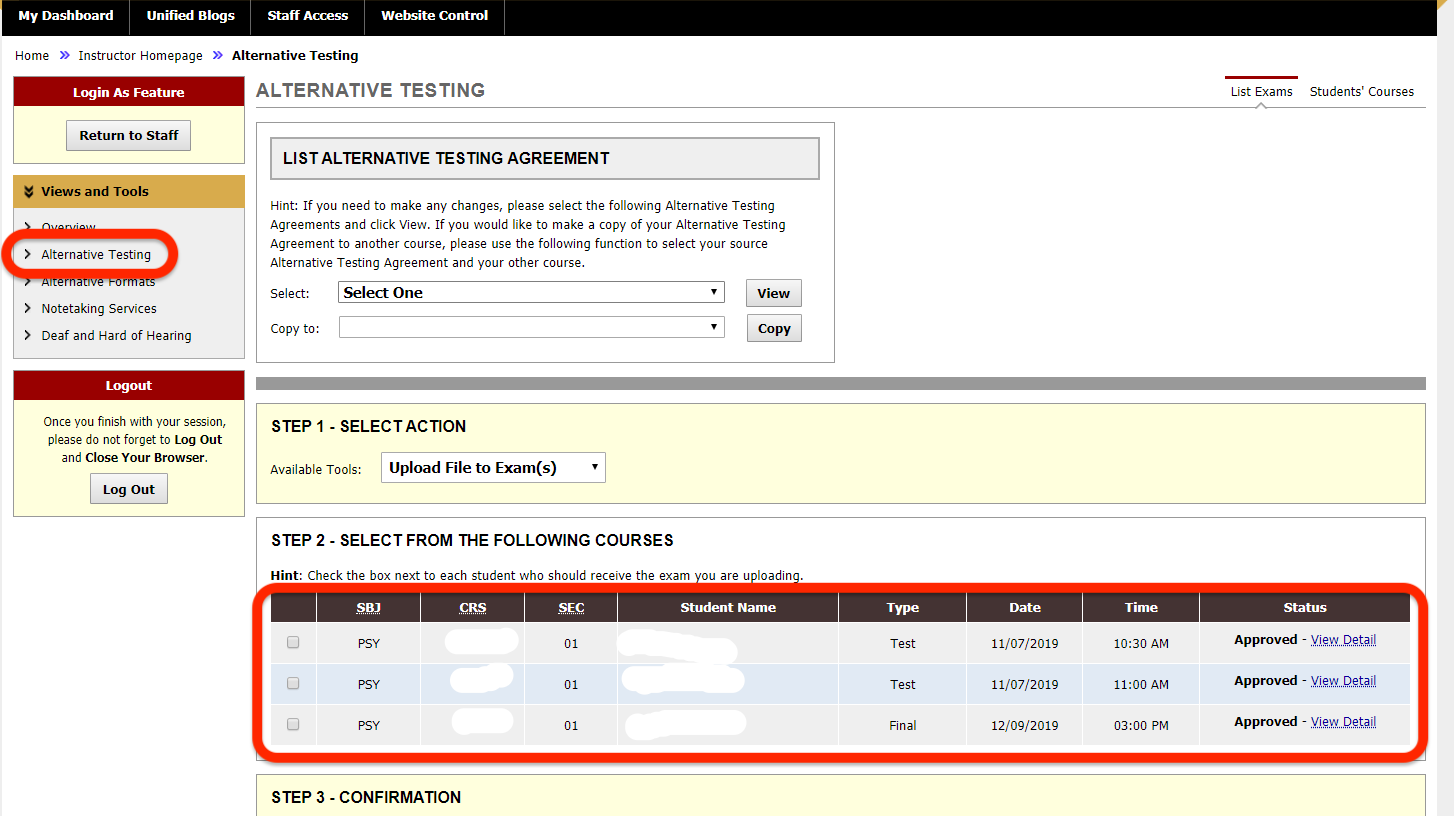Image resolution: width=1454 pixels, height=816 pixels.
Task: Click the double-chevron icon on Views and Tools header
Action: point(28,191)
